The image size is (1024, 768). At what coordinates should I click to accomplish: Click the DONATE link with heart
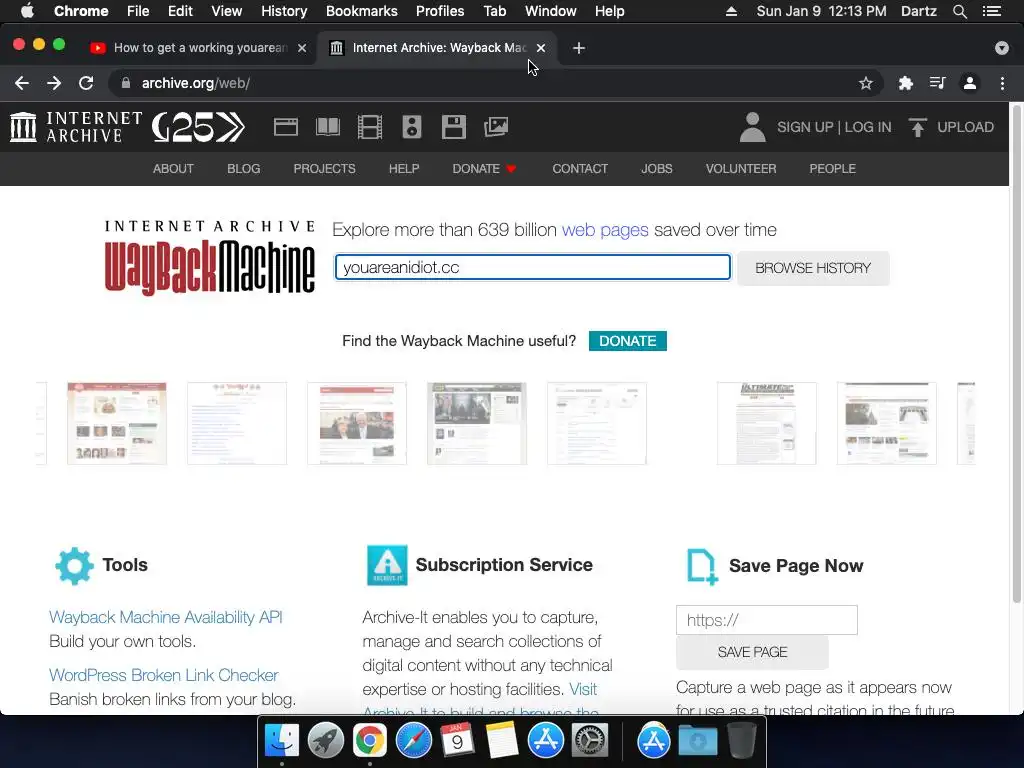pos(485,168)
